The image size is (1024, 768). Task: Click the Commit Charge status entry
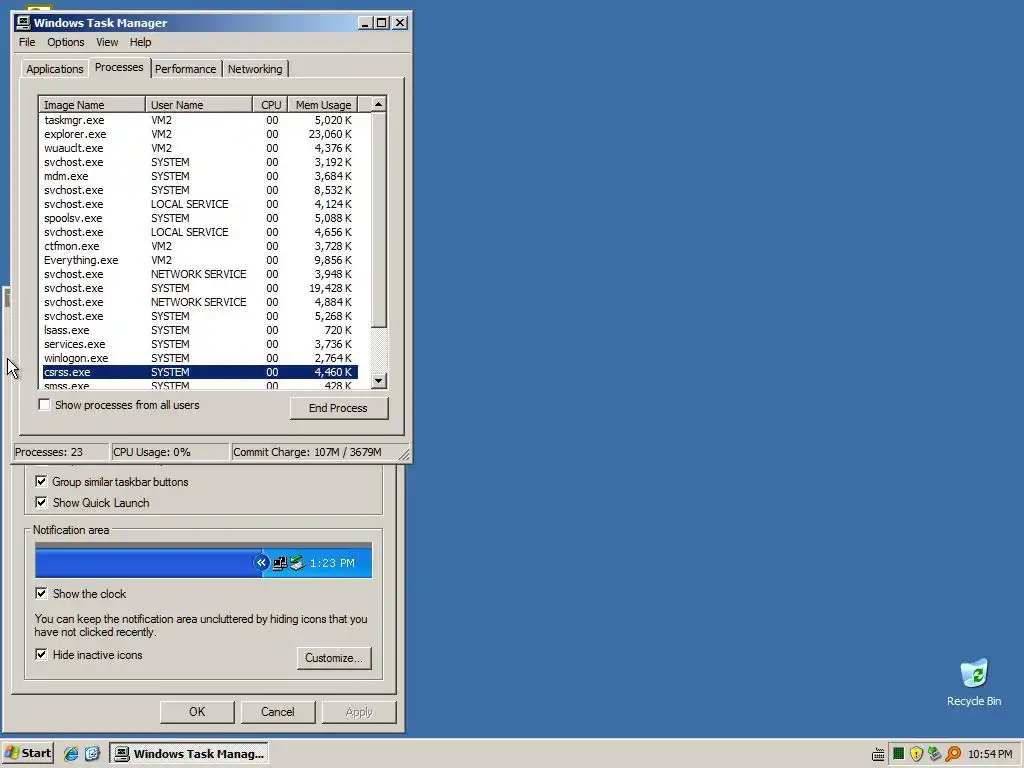pyautogui.click(x=313, y=452)
